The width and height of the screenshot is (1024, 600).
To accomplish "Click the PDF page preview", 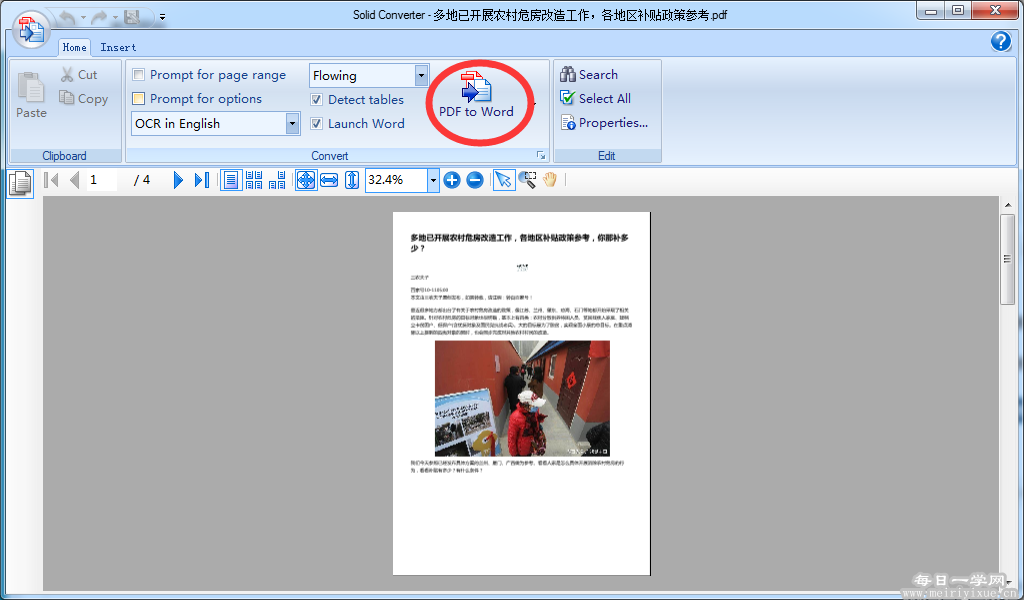I will point(521,393).
